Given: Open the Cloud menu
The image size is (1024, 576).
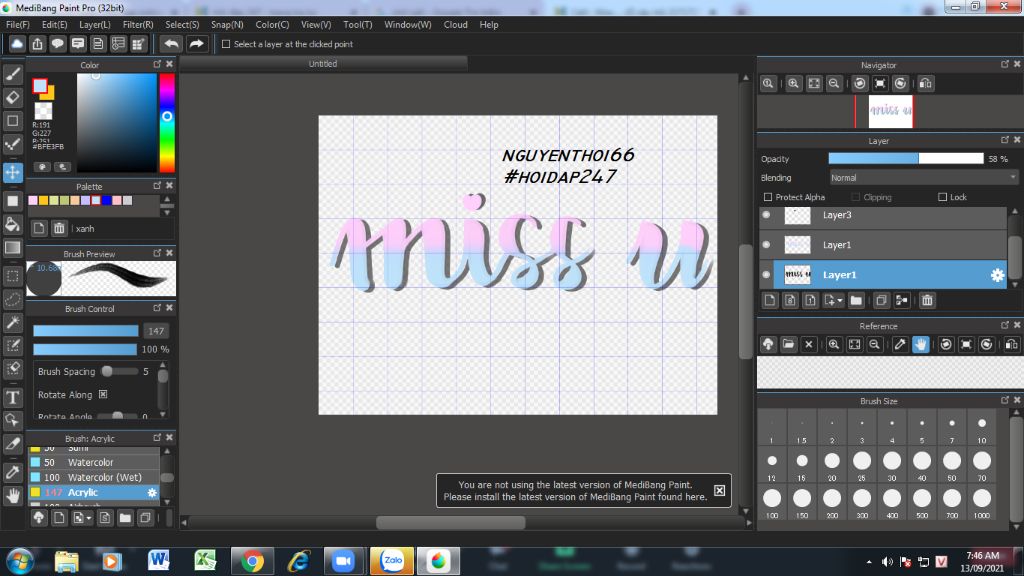Looking at the screenshot, I should 455,25.
